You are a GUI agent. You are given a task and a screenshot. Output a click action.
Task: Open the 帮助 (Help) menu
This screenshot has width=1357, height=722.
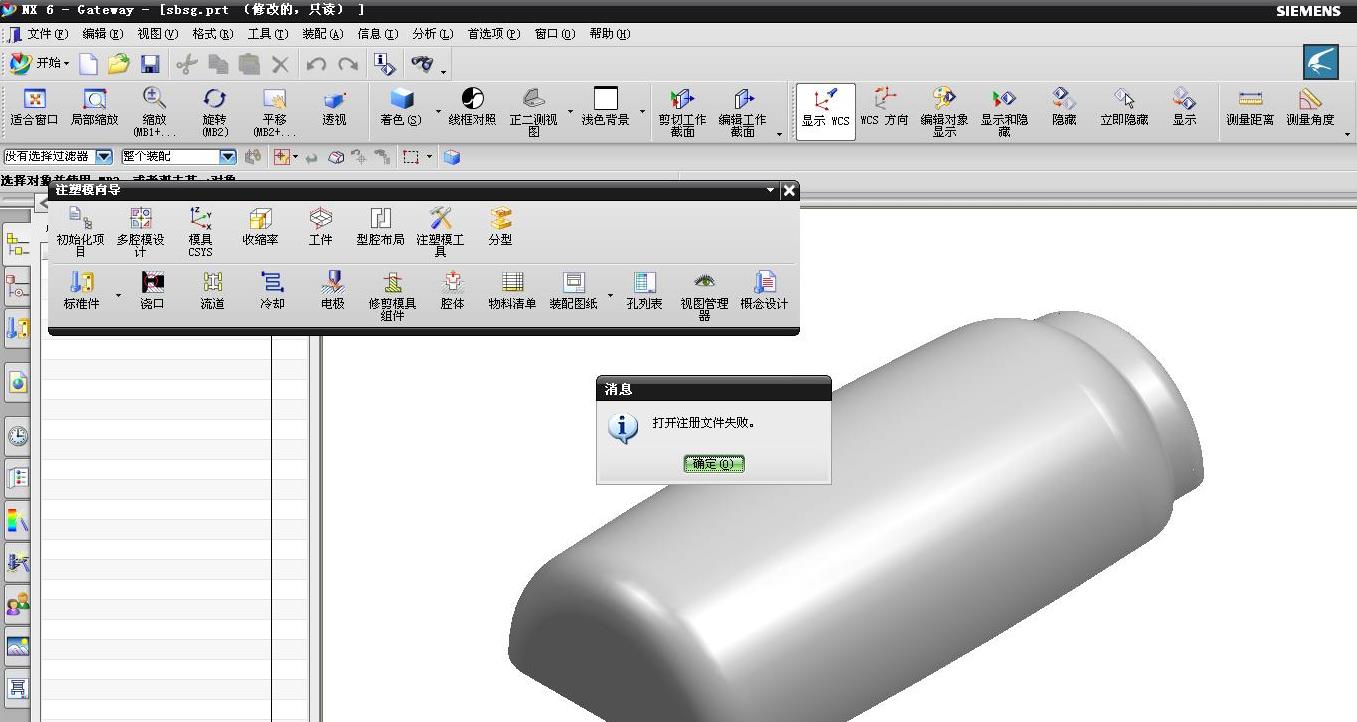(x=610, y=34)
